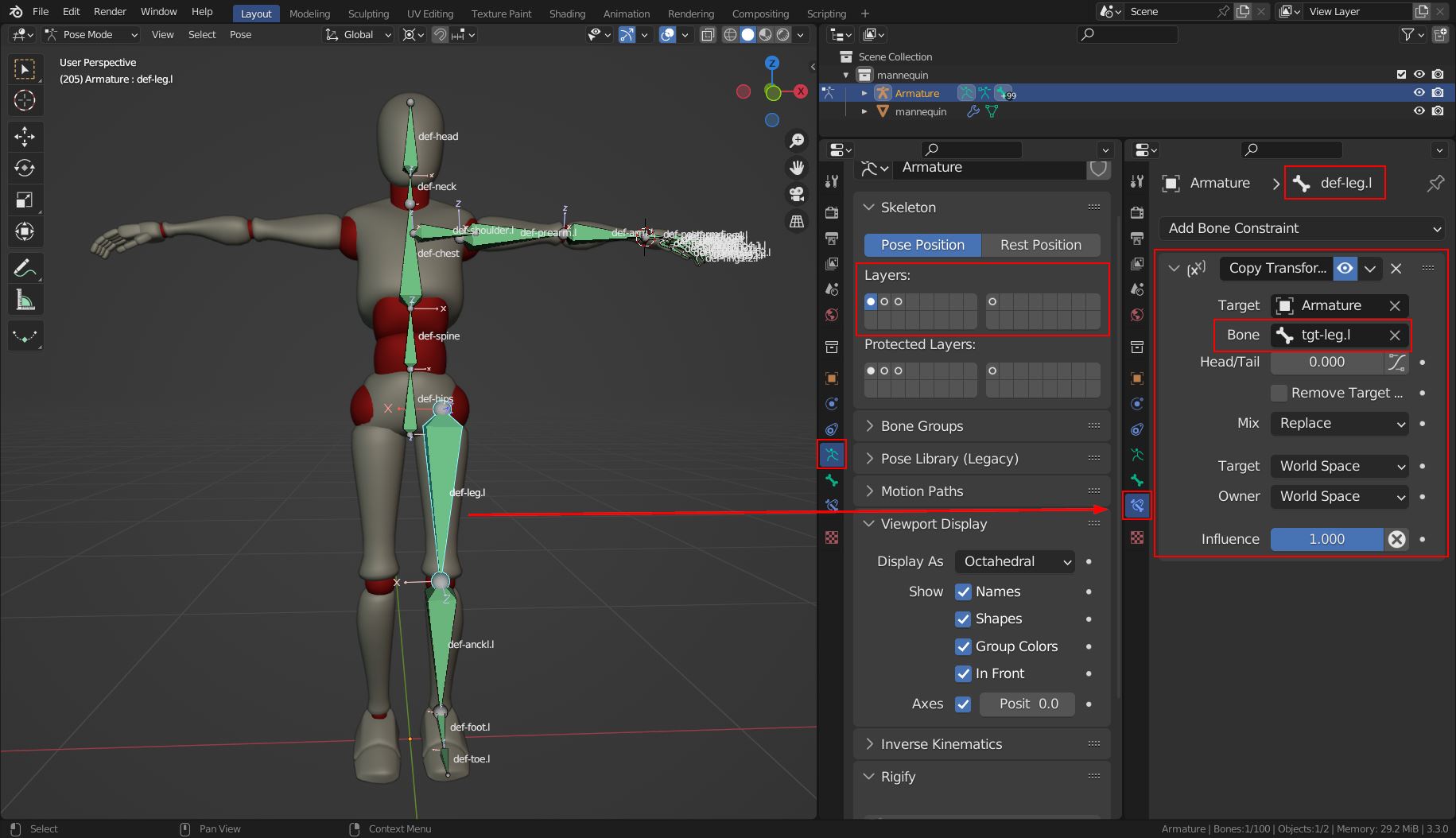This screenshot has width=1456, height=838.
Task: Open Add Bone Constraint dropdown
Action: point(1303,228)
